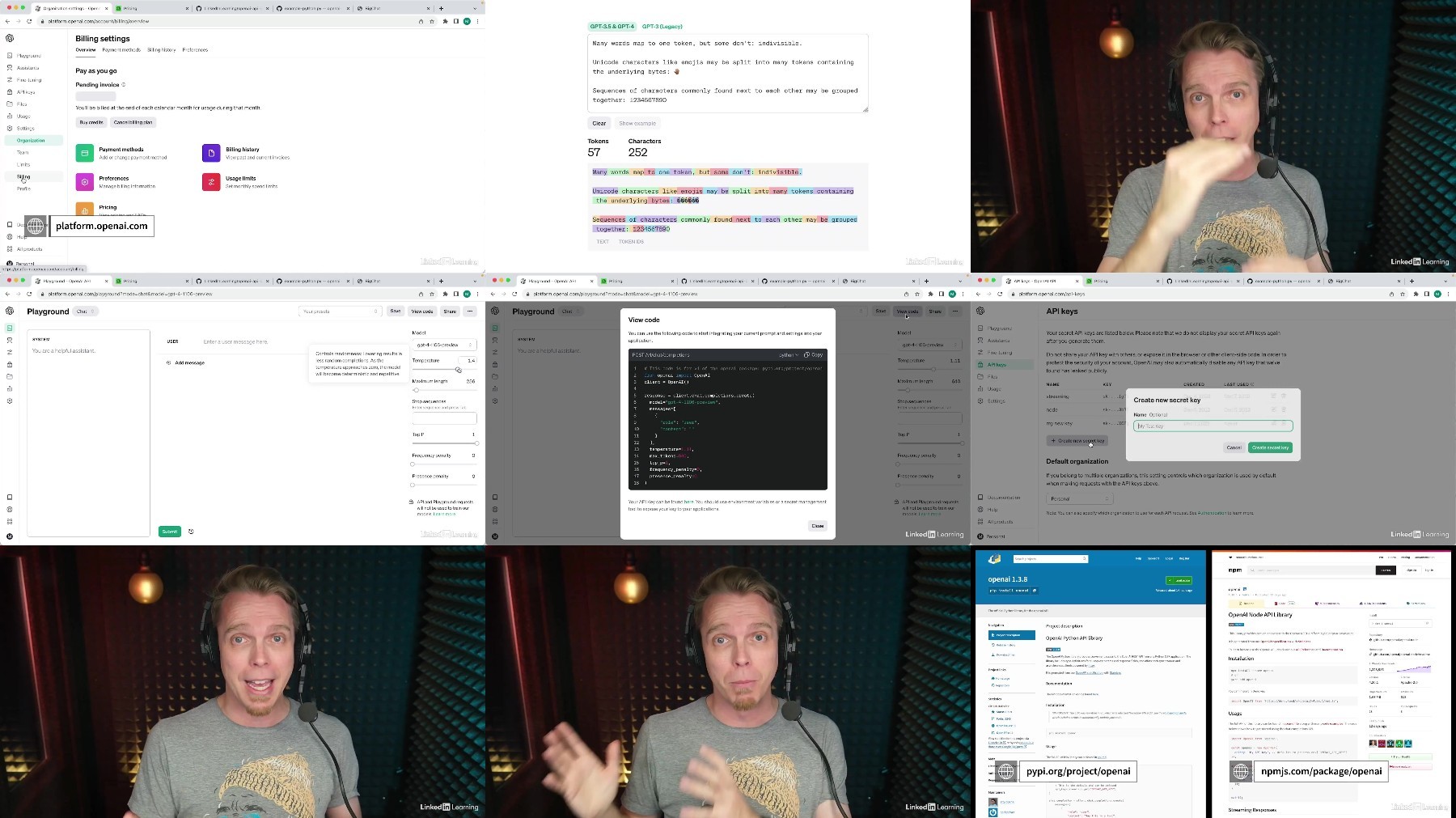
Task: Switch to the Billing history tab
Action: point(161,50)
